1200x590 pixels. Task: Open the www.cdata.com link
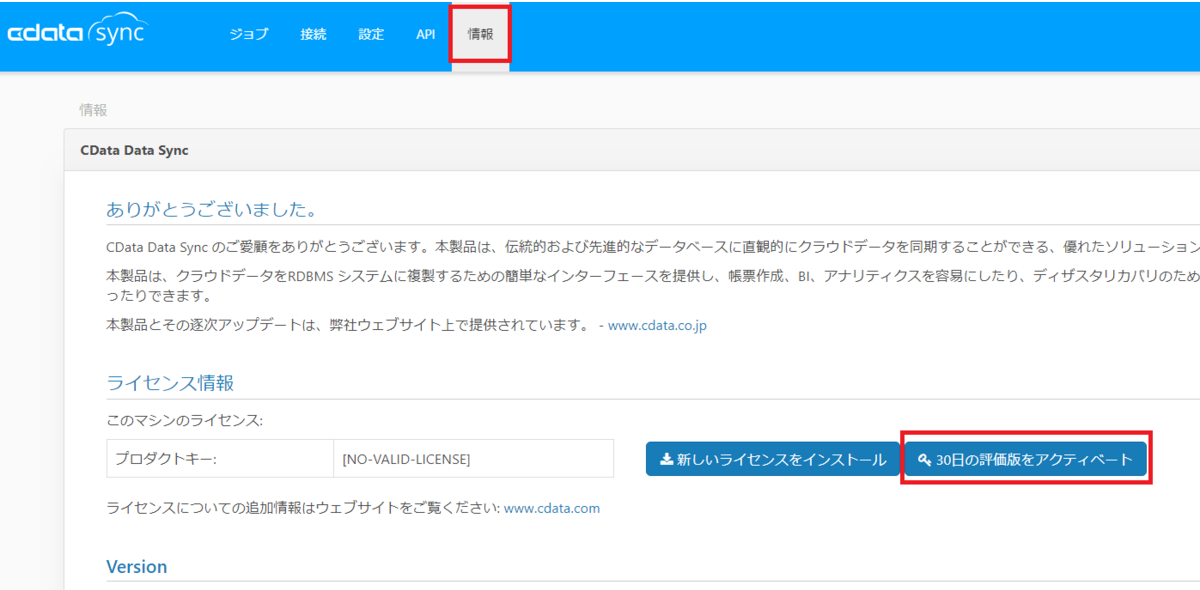click(x=552, y=508)
